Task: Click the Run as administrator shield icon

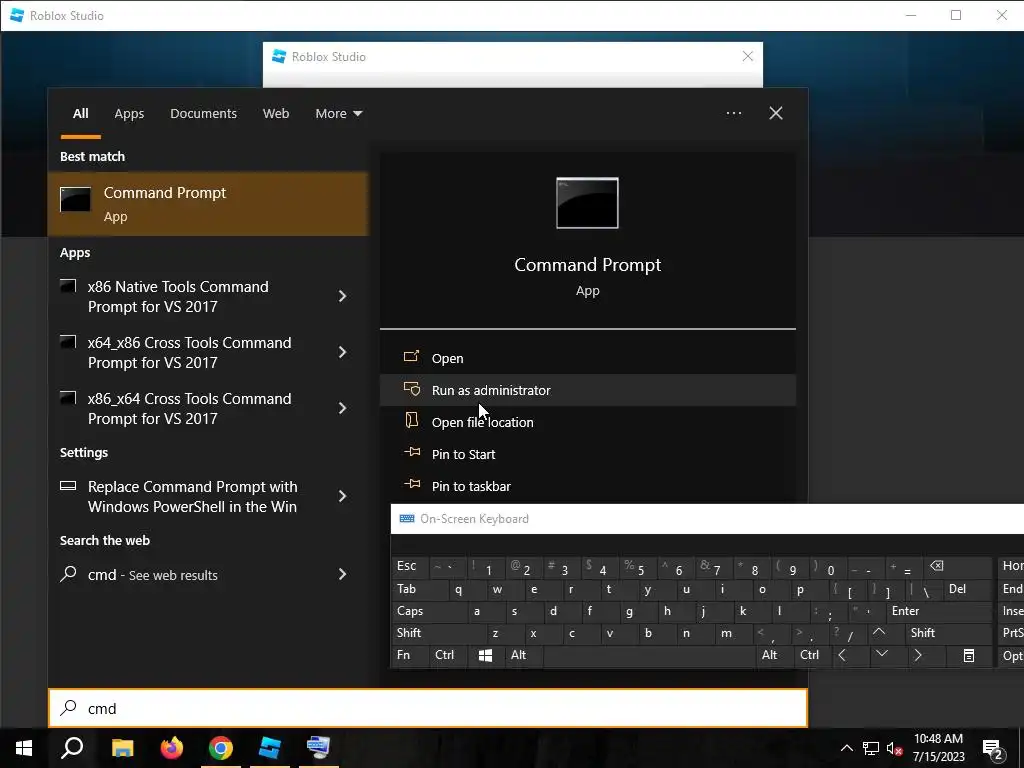Action: (x=411, y=389)
